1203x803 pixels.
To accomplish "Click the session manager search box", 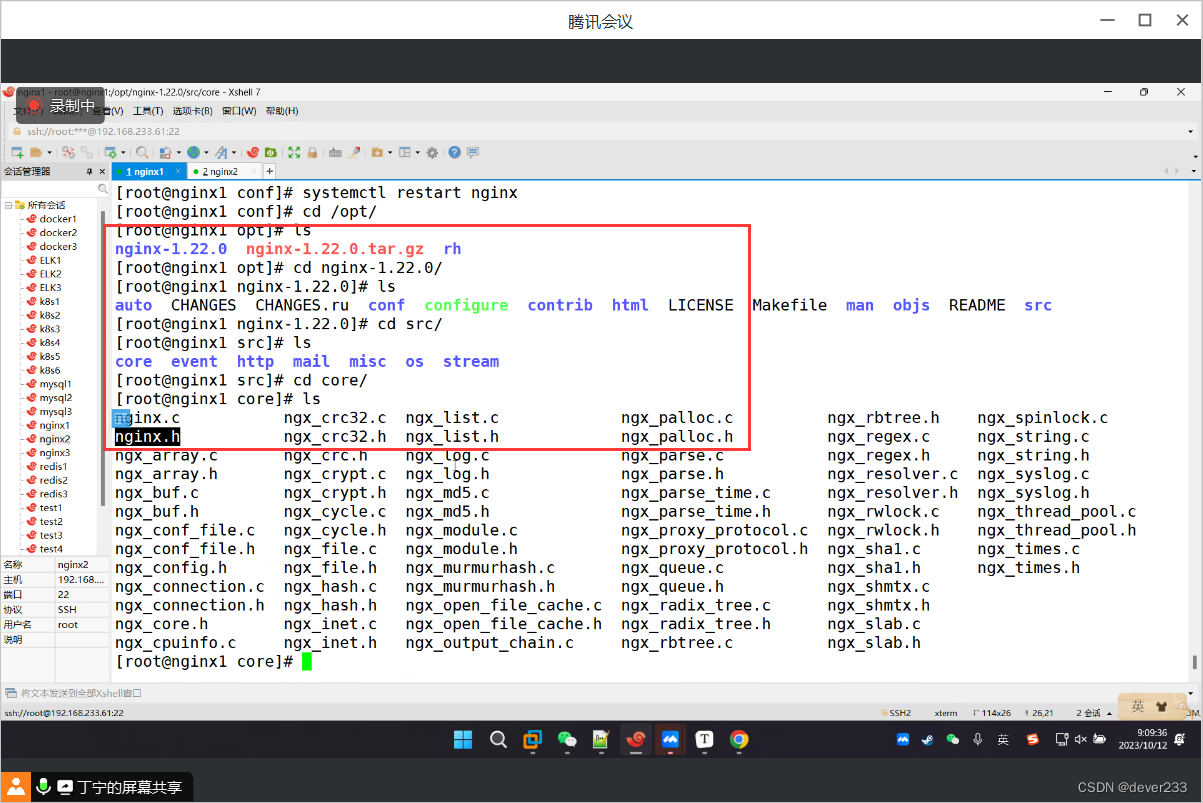I will [x=55, y=188].
